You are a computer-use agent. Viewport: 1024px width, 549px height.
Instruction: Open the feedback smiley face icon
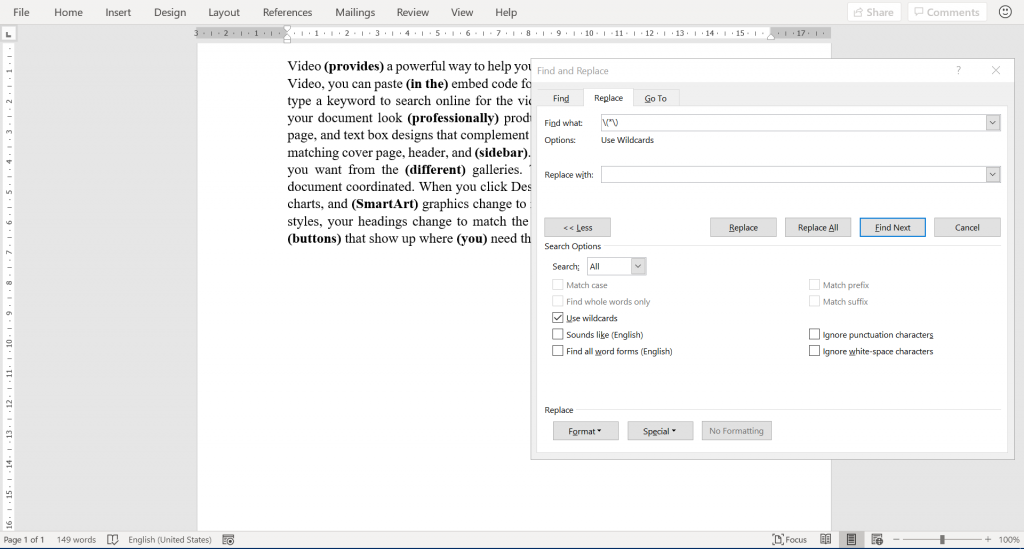1005,12
